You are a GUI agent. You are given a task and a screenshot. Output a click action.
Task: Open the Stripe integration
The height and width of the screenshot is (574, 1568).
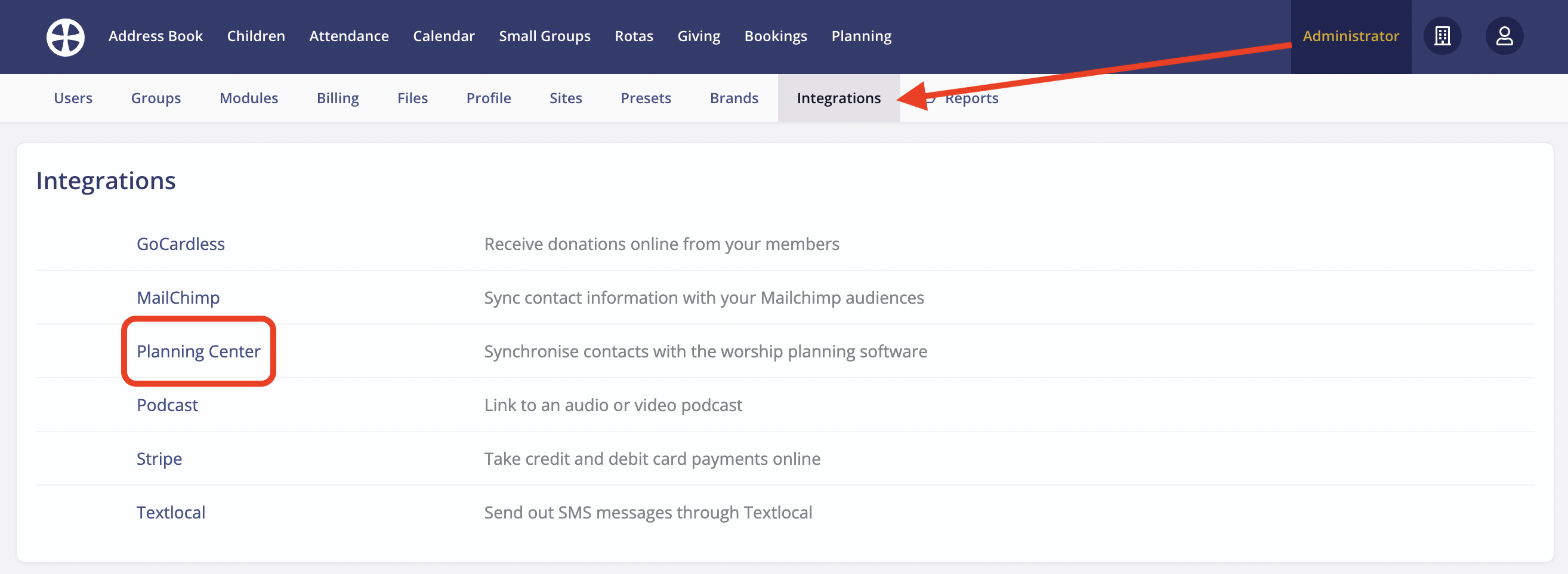(159, 458)
